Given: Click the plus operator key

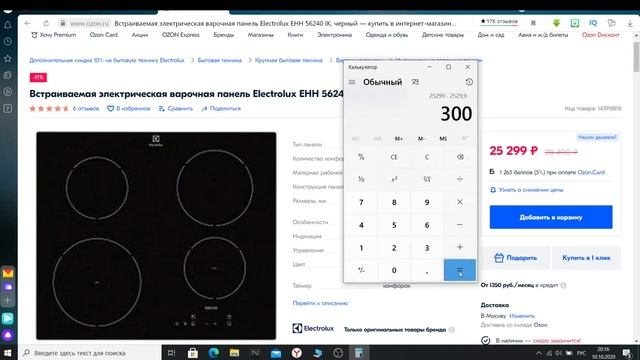Looking at the screenshot, I should tap(460, 247).
